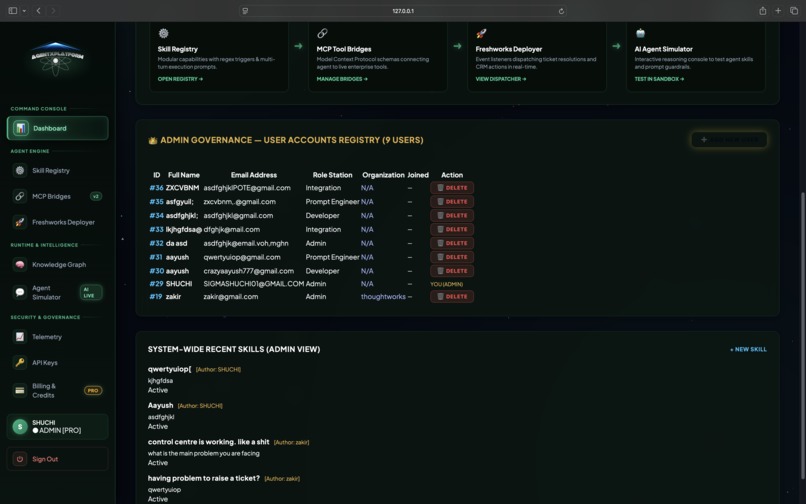Click the MCP Tool Bridges card link icon
Viewport: 806px width, 504px height.
coord(322,33)
